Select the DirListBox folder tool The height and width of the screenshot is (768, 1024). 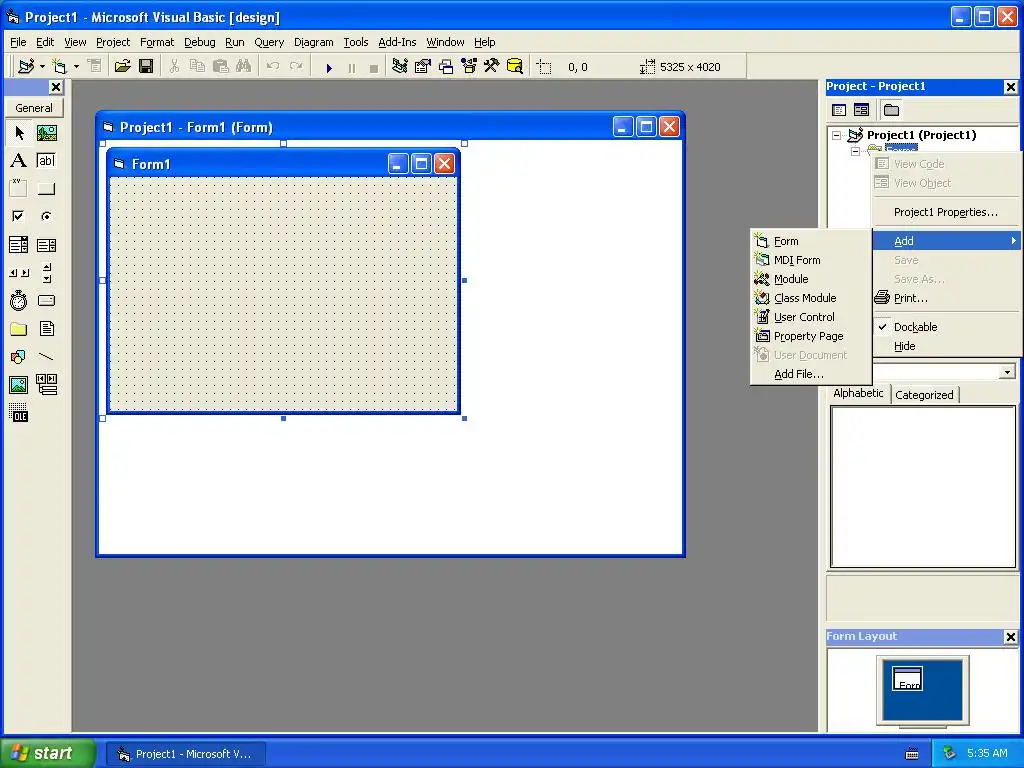tap(19, 328)
